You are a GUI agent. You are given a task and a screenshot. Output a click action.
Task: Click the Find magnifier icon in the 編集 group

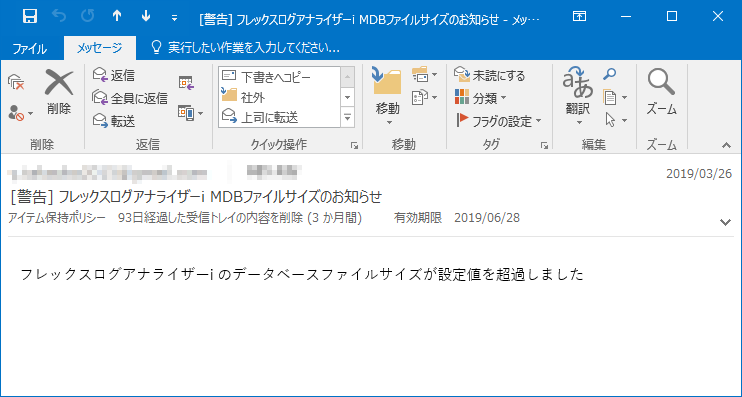pyautogui.click(x=609, y=74)
